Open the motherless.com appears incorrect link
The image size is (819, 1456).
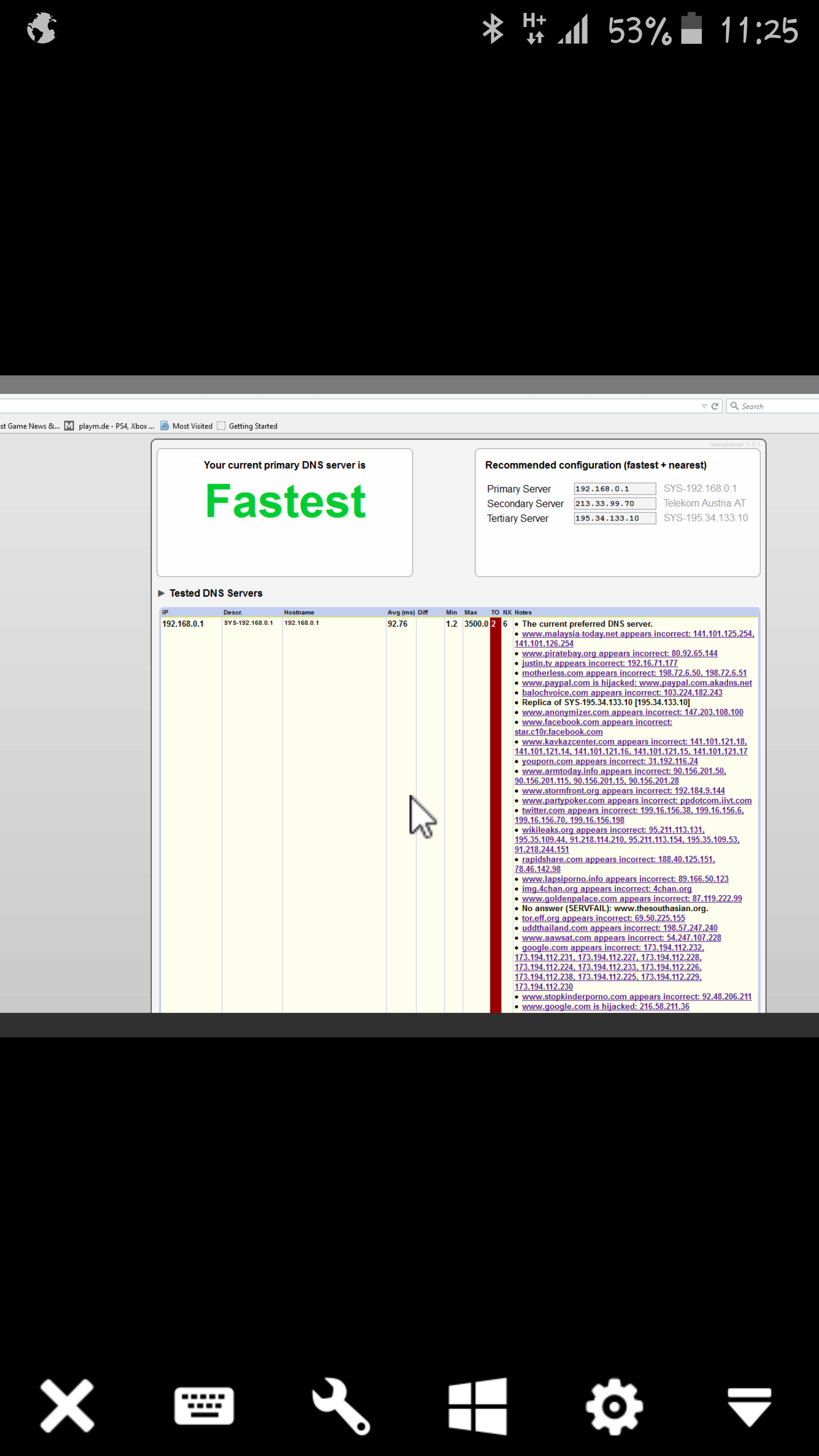point(634,673)
